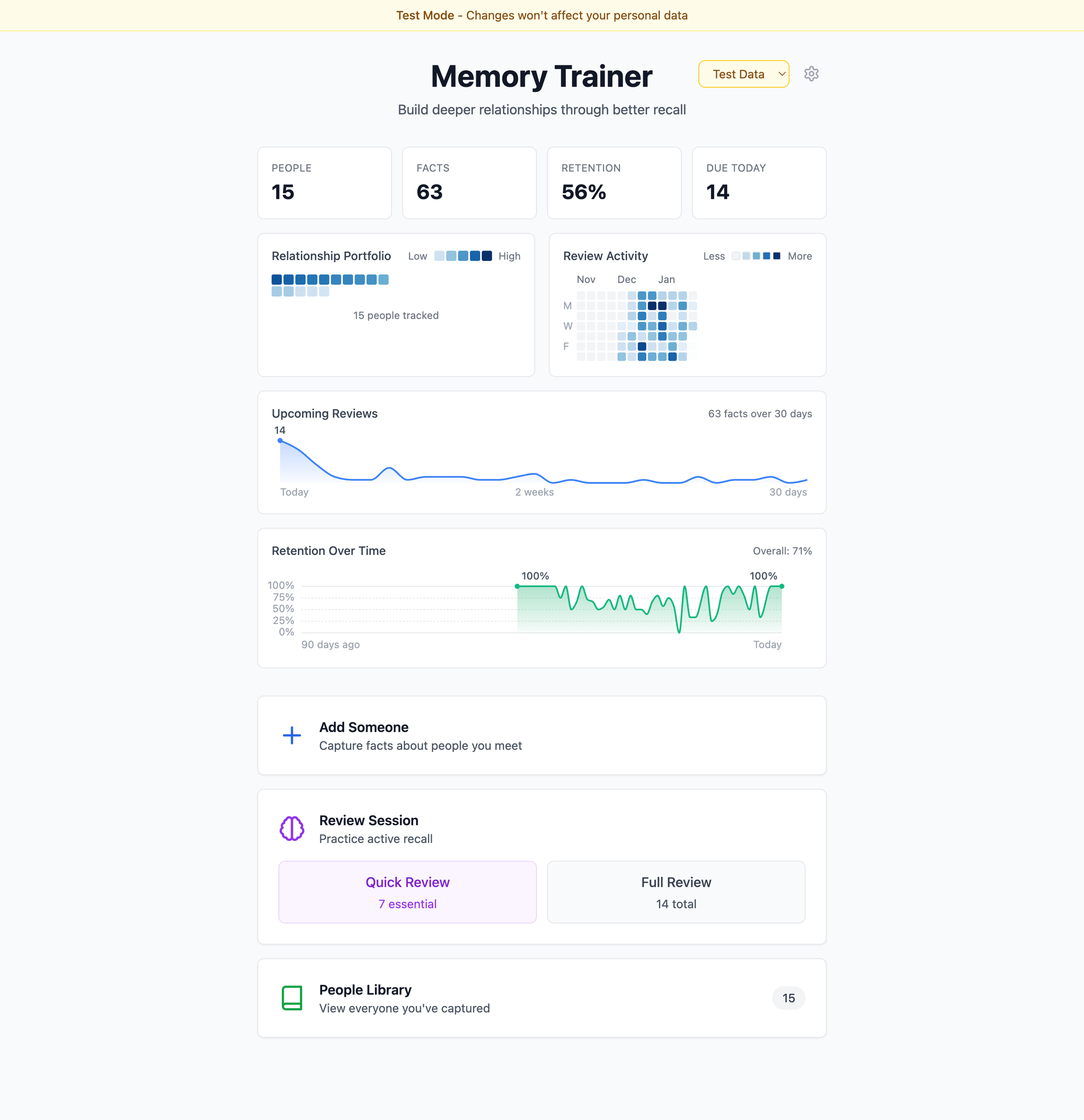This screenshot has height=1120, width=1084.
Task: Open the settings gear icon
Action: point(811,74)
